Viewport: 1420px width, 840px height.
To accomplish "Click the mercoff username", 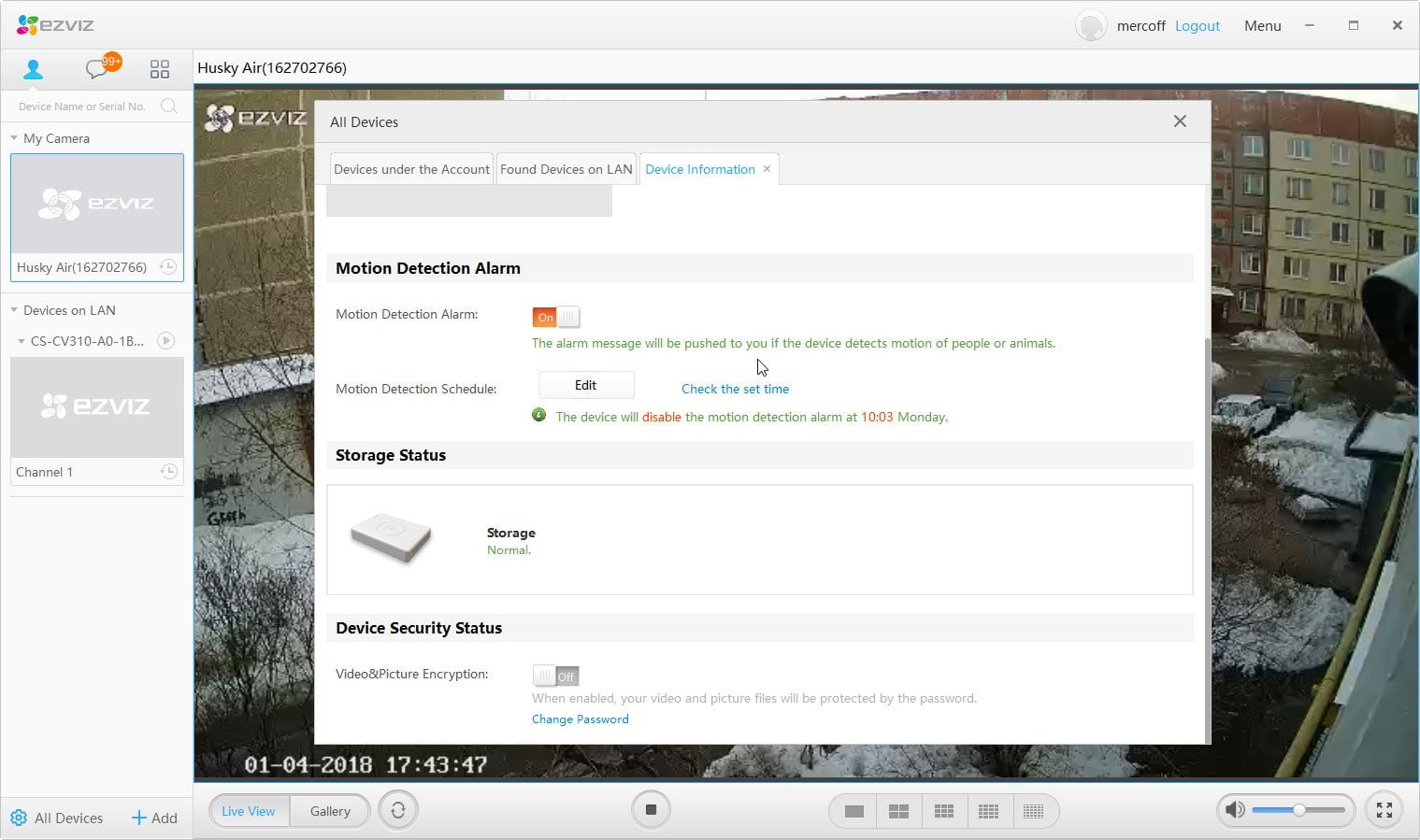I will click(1141, 26).
